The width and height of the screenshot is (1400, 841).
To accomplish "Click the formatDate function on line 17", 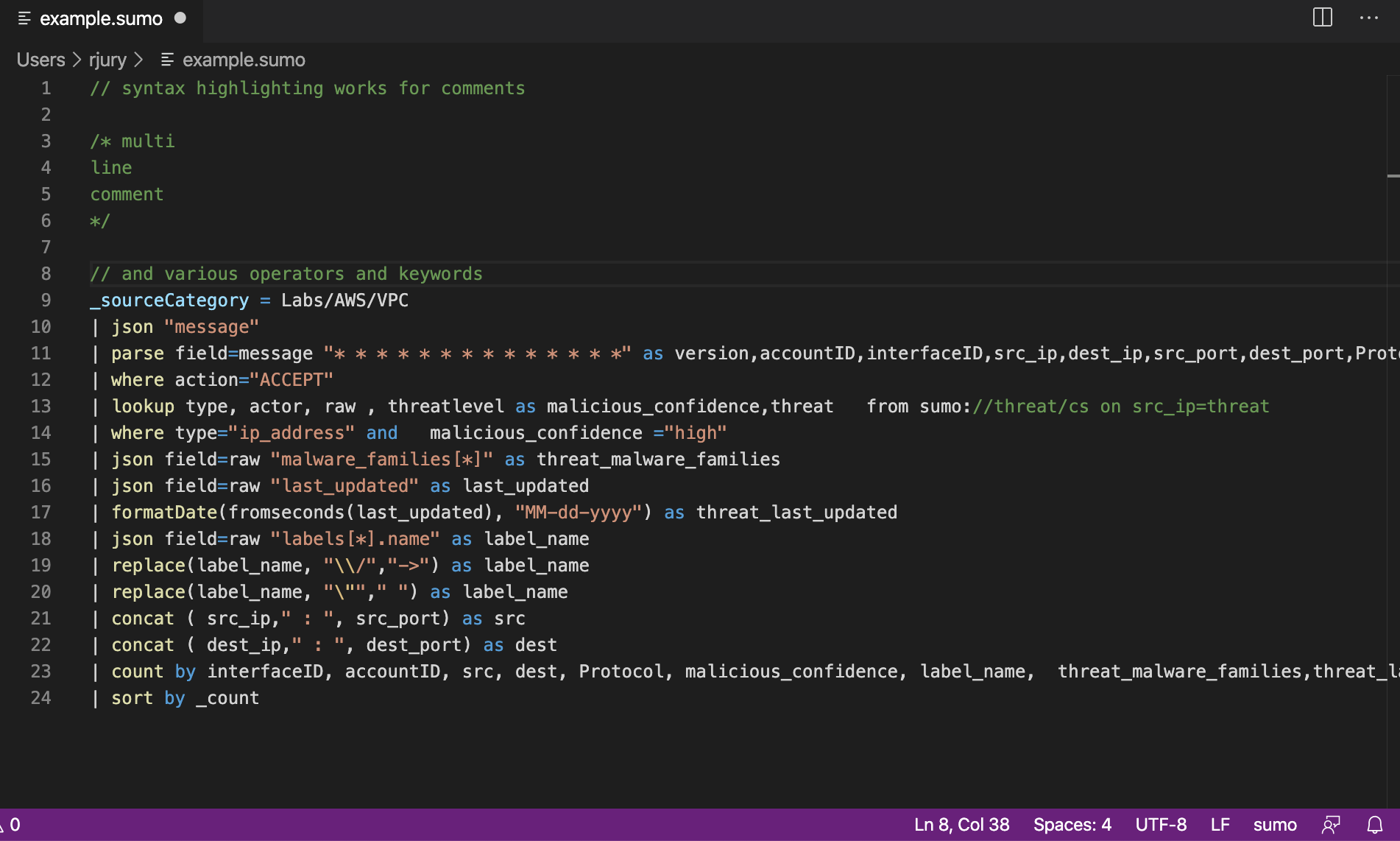I will [x=164, y=513].
